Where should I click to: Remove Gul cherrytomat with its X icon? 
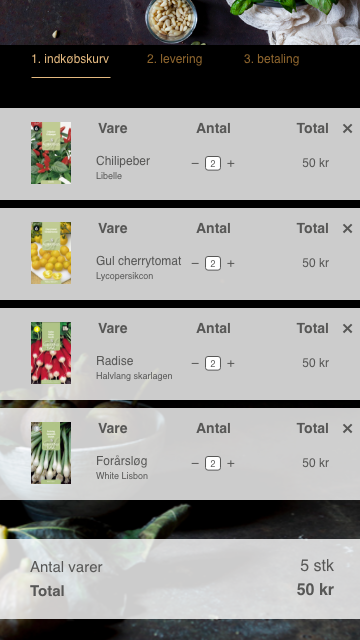347,229
